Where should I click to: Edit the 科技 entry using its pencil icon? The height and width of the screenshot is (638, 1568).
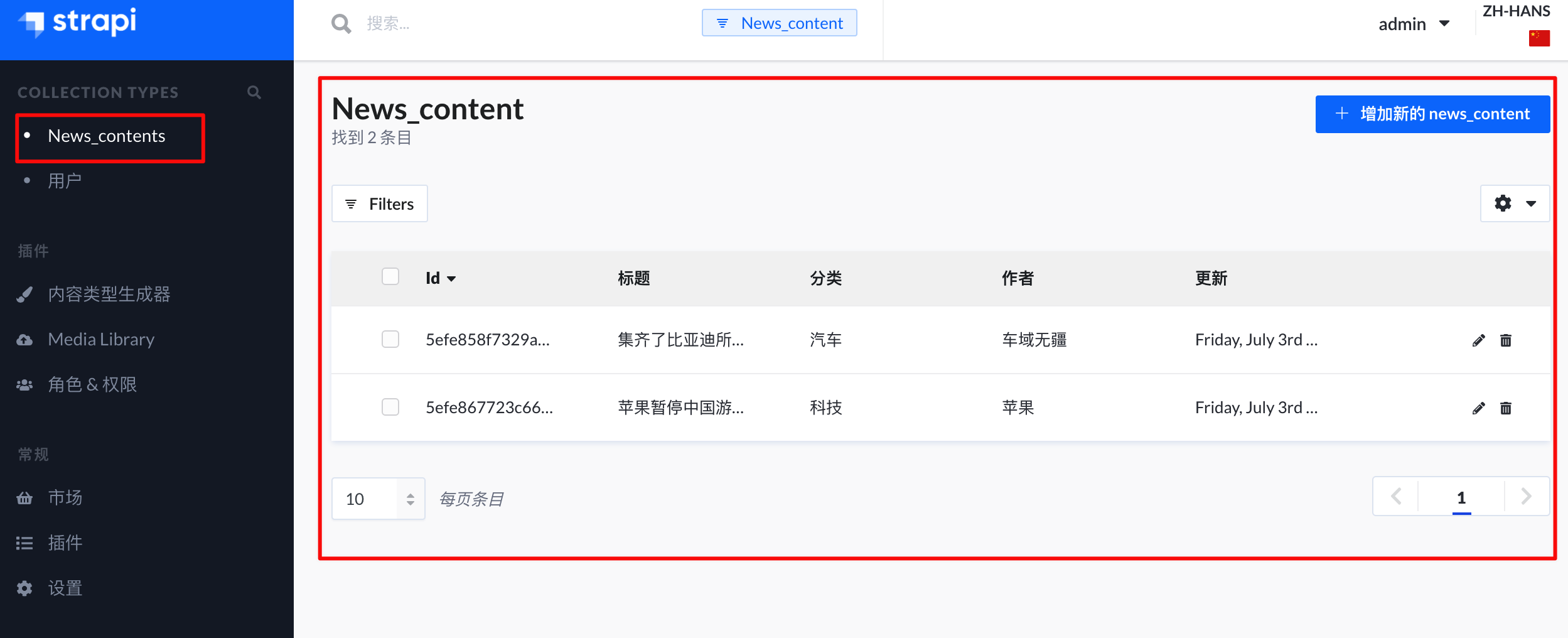[x=1478, y=408]
